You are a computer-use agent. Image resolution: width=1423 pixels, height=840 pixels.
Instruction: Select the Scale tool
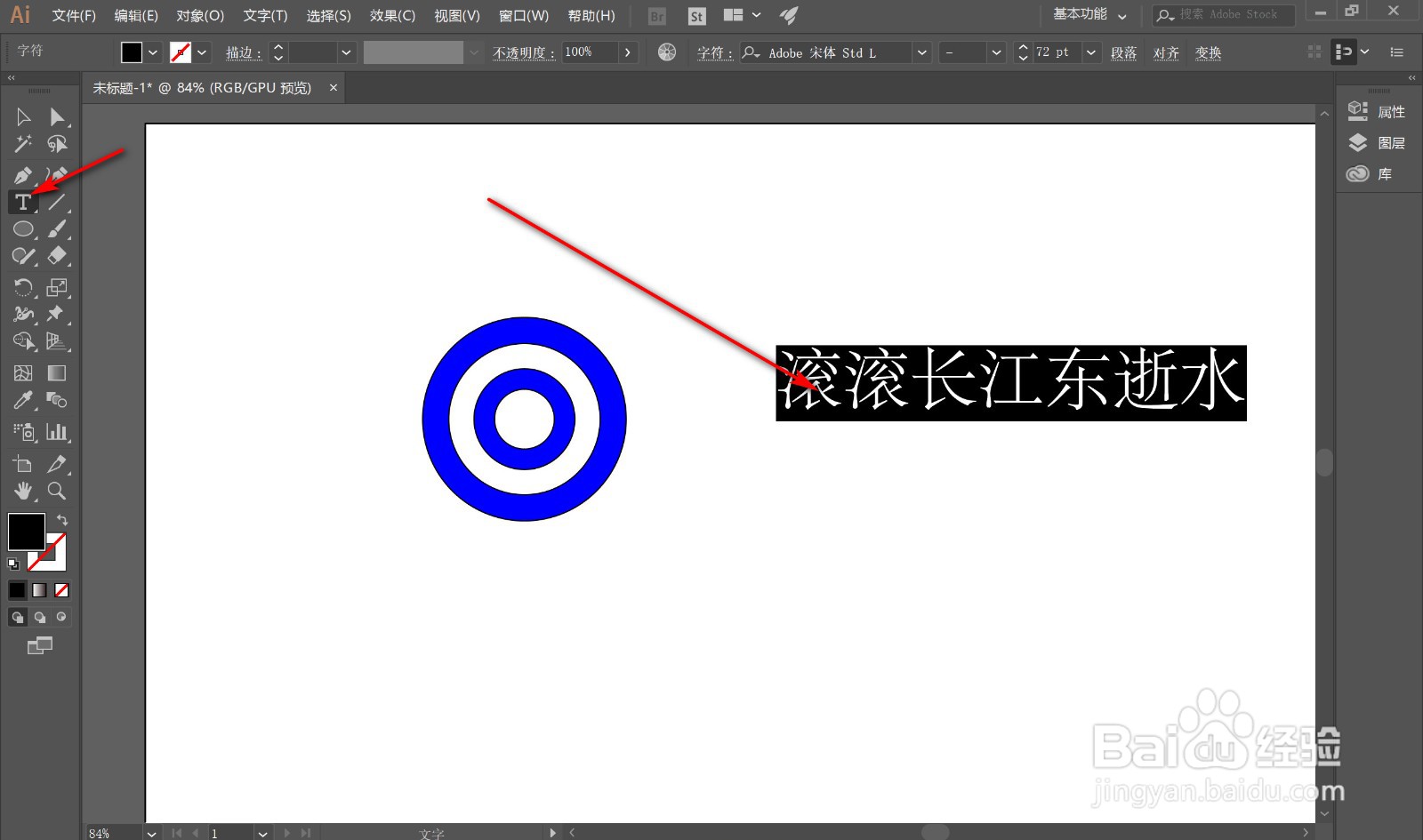tap(57, 287)
